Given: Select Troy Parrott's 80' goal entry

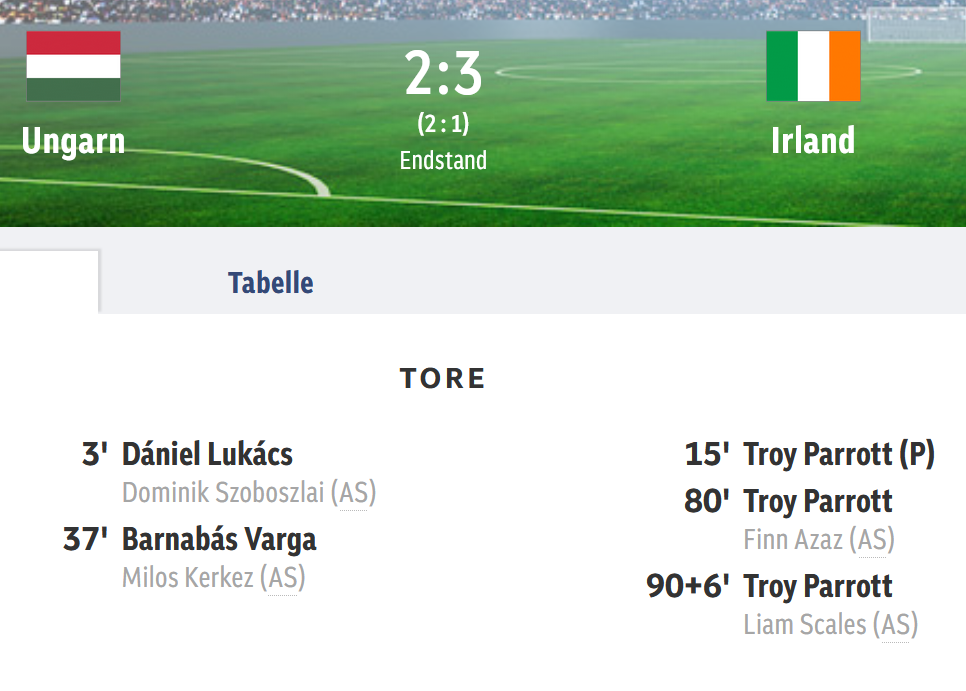Looking at the screenshot, I should click(818, 501).
